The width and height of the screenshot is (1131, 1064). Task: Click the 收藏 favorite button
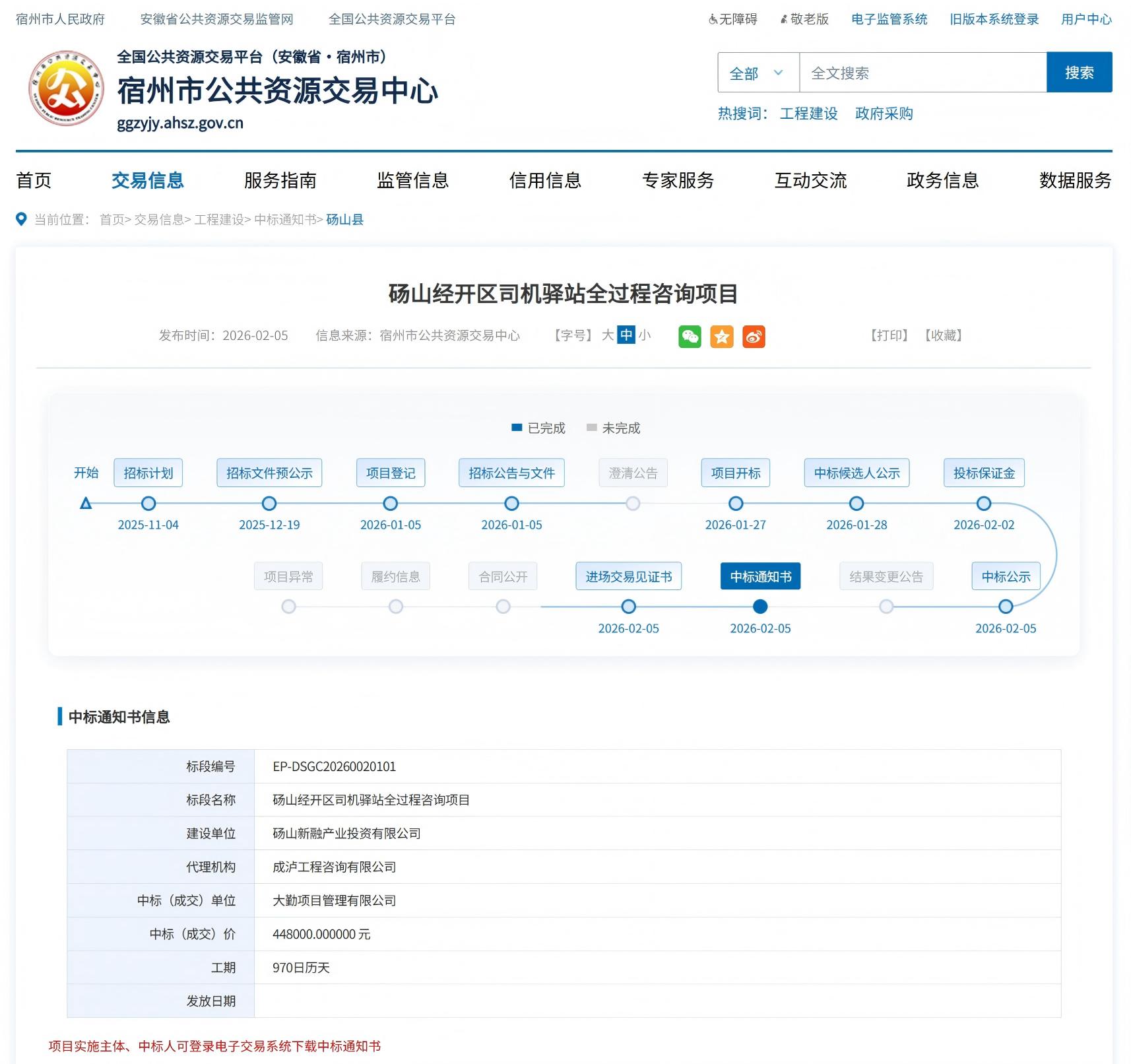[x=942, y=335]
